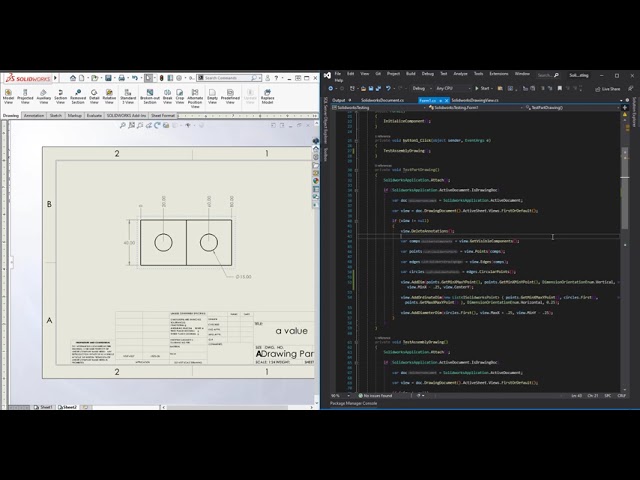
Task: Click the Ø15.00 diameter dimension
Action: click(x=244, y=277)
